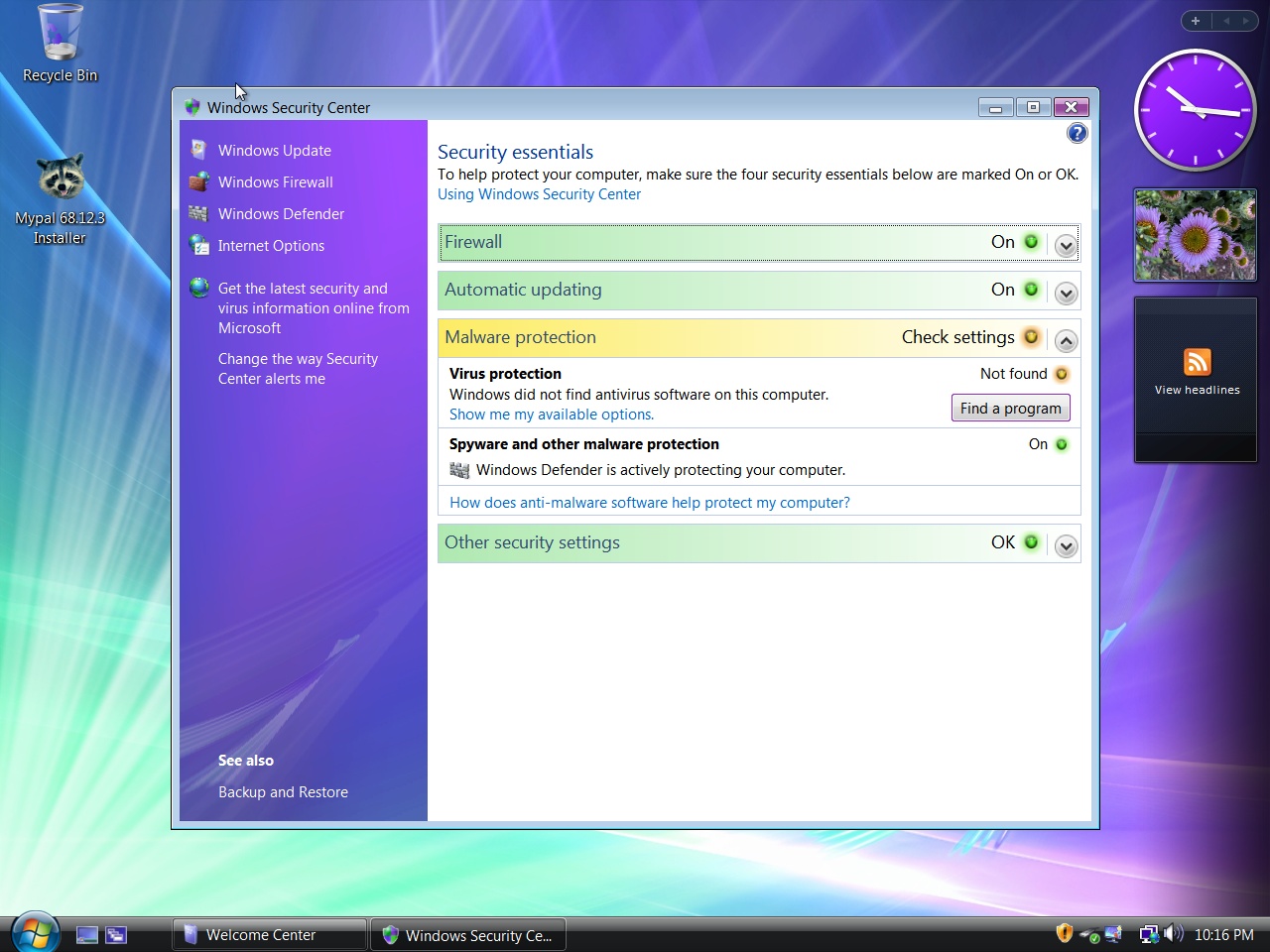This screenshot has height=952, width=1270.
Task: Expand the Other security settings section
Action: (1066, 545)
